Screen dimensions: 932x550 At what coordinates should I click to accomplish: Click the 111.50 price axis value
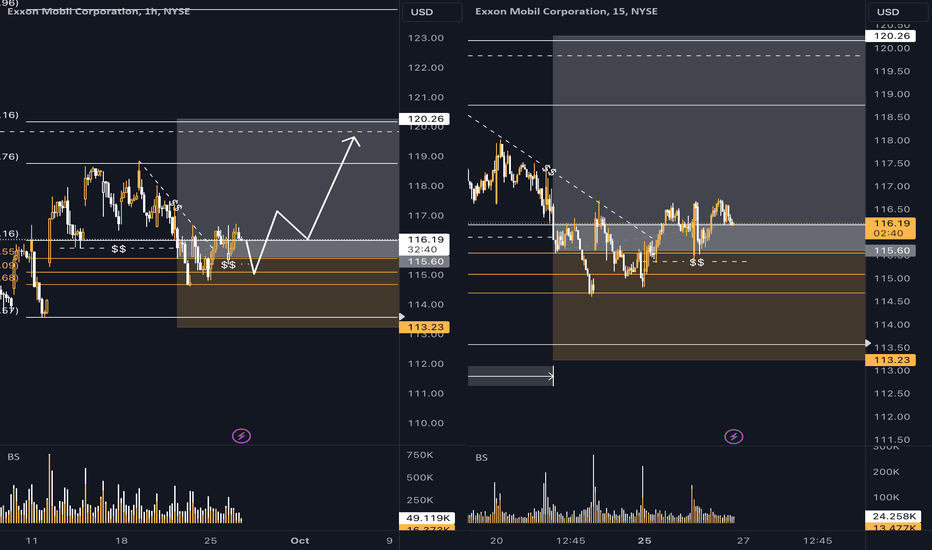[892, 440]
